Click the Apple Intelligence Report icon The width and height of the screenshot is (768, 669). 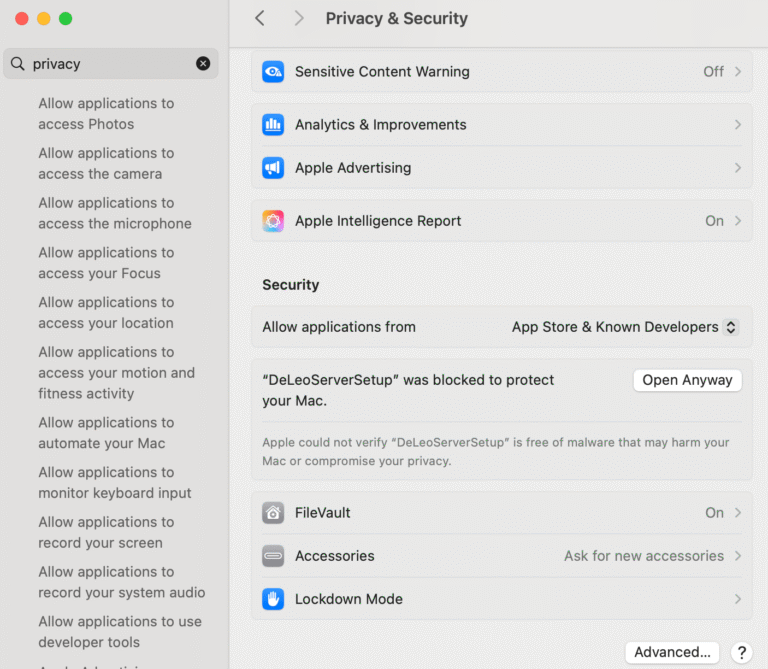[x=273, y=221]
